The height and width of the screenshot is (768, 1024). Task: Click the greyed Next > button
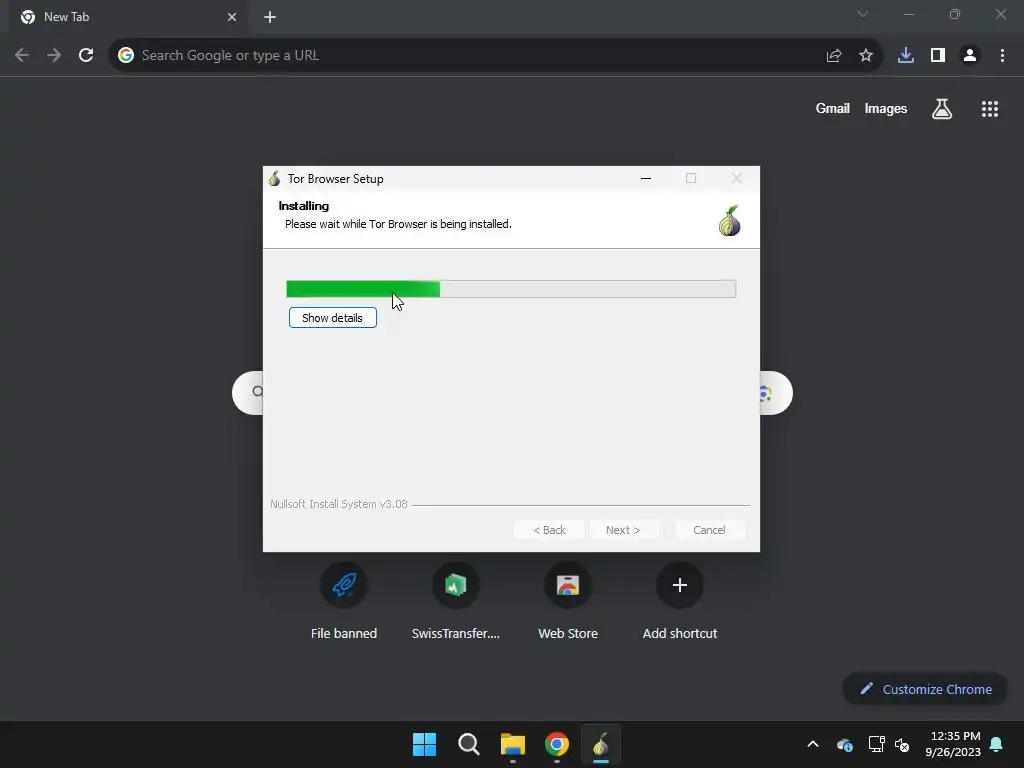pos(623,530)
